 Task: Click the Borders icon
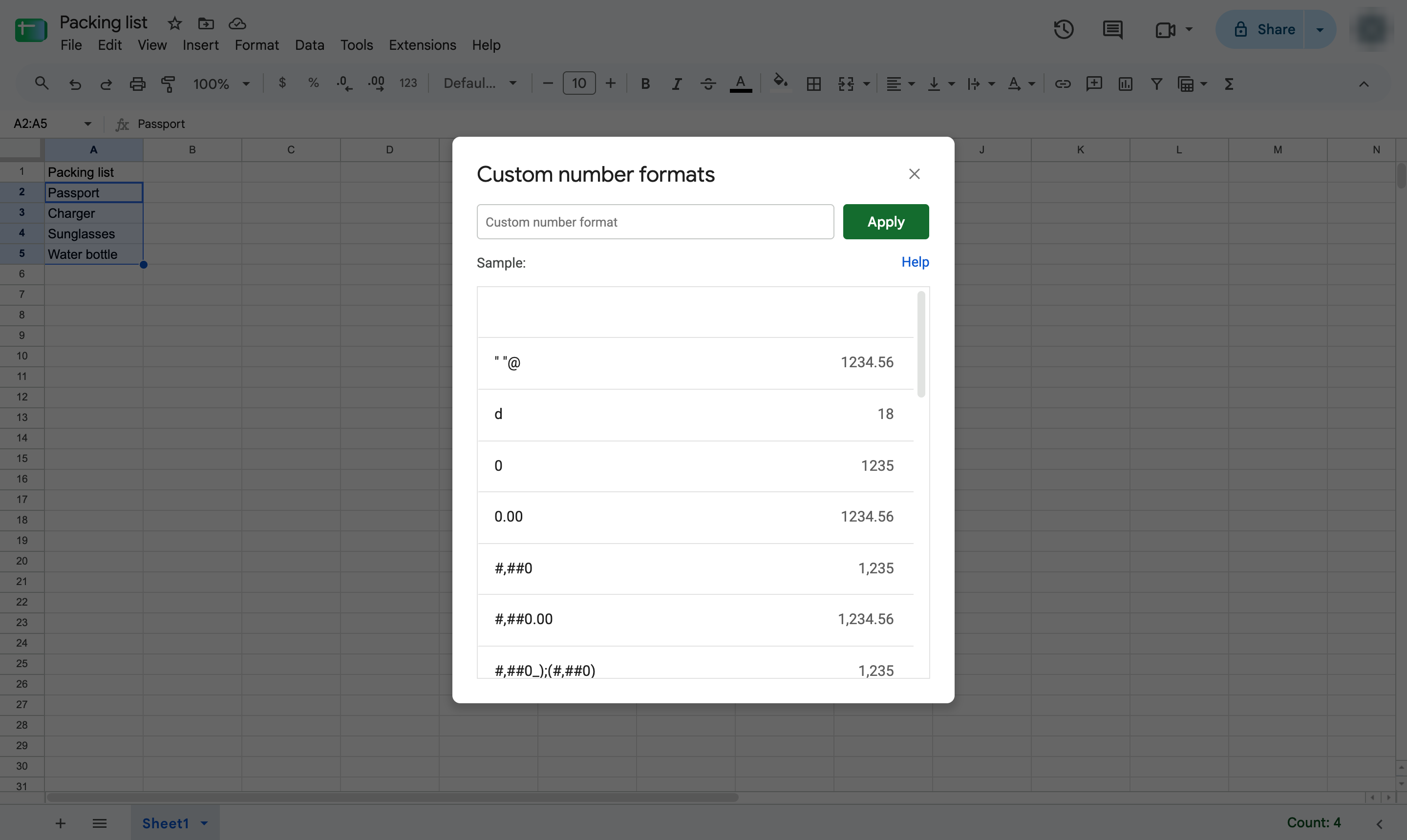pyautogui.click(x=813, y=84)
